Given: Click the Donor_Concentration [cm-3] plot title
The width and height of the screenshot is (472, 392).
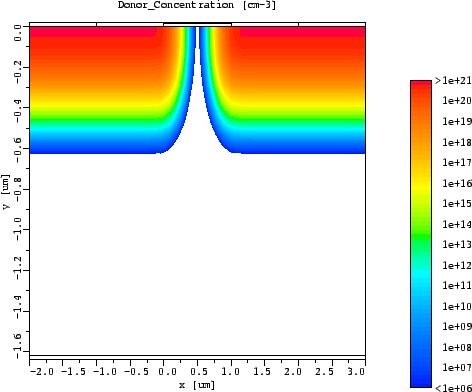Looking at the screenshot, I should tap(197, 5).
